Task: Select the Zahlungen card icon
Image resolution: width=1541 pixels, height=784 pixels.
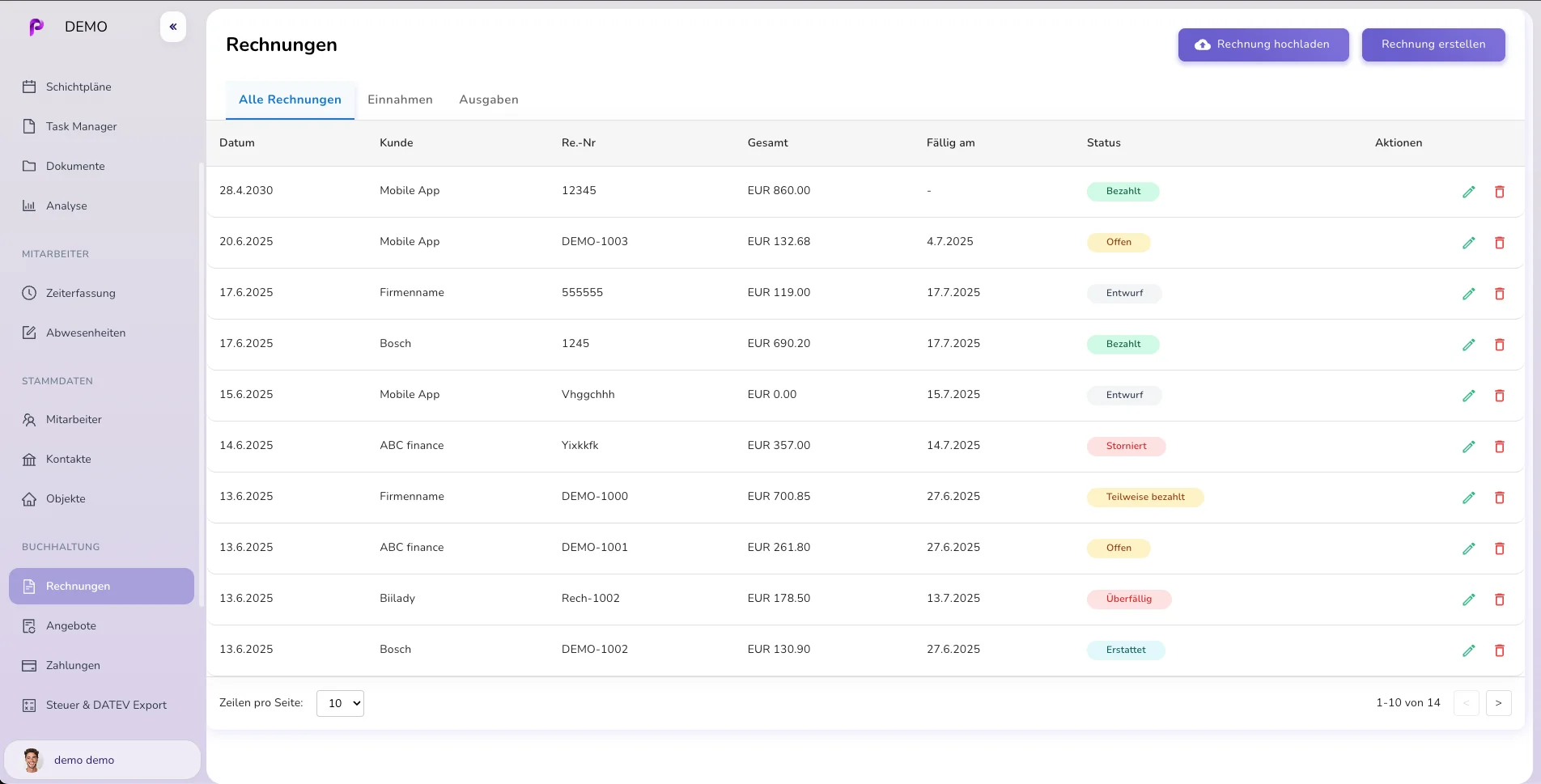Action: pos(28,665)
